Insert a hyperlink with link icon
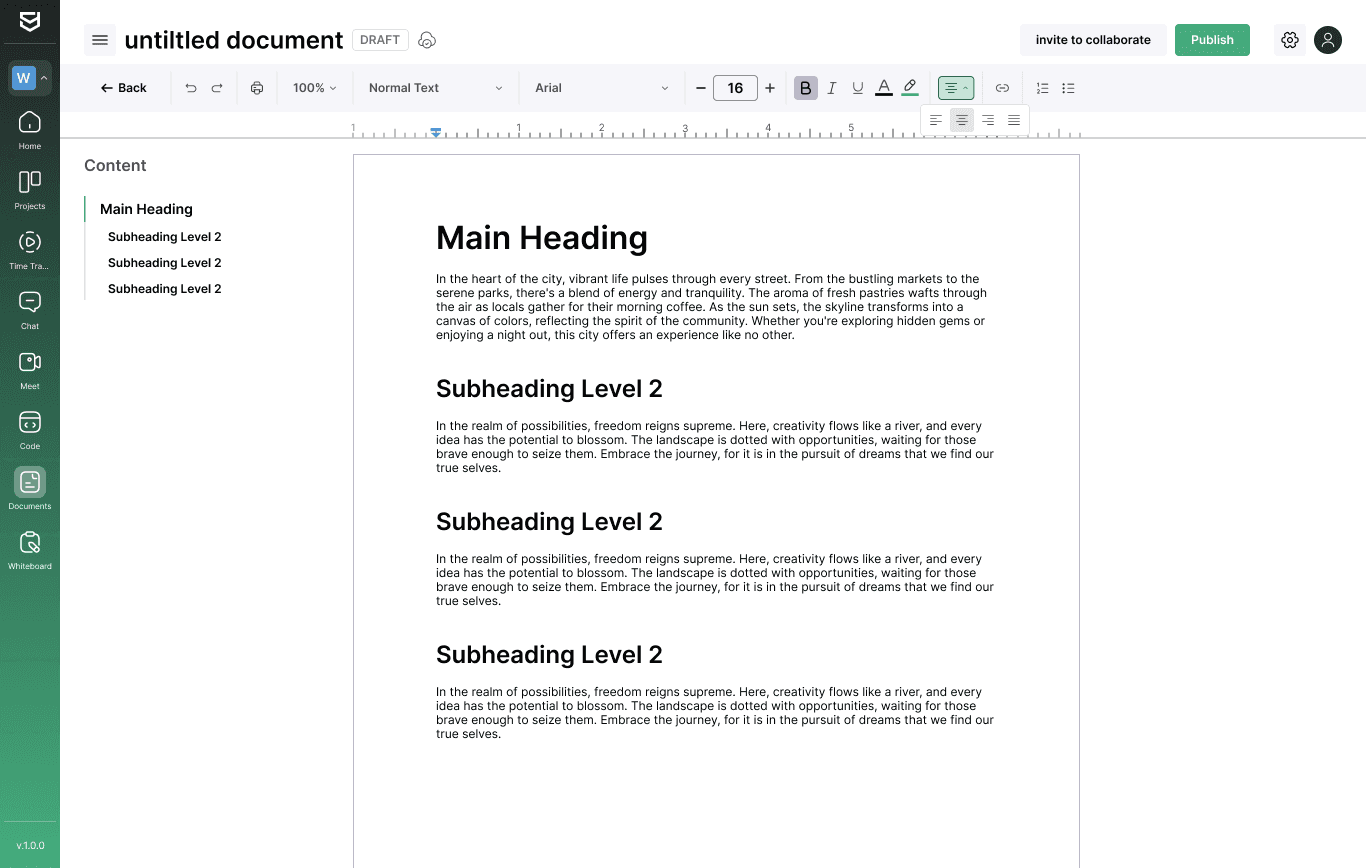 click(x=1002, y=88)
